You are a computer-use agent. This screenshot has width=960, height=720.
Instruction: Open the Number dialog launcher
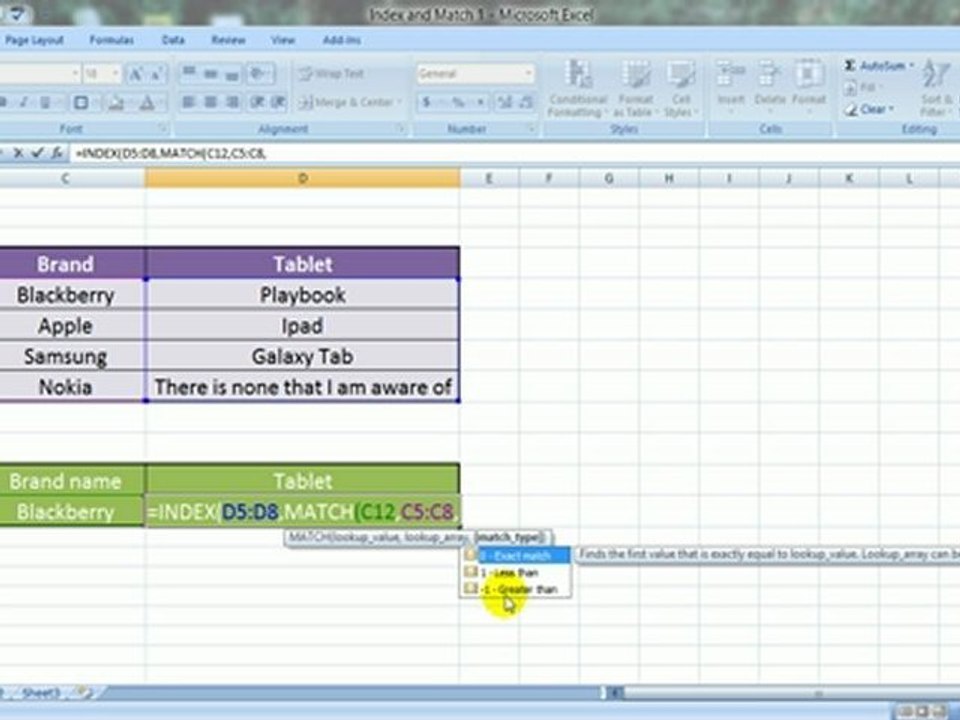pos(531,129)
